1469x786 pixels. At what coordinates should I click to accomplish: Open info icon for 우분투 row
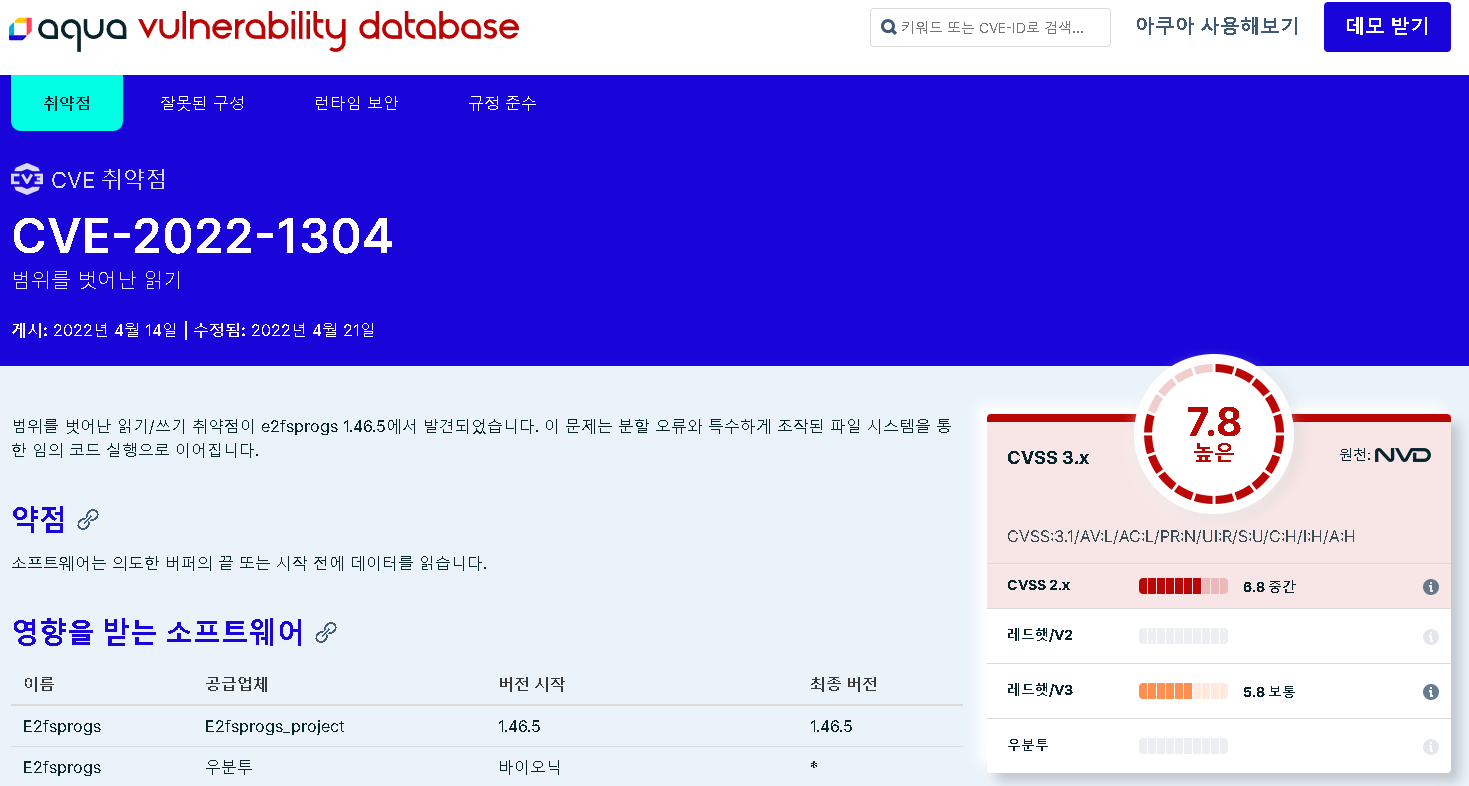(1430, 746)
